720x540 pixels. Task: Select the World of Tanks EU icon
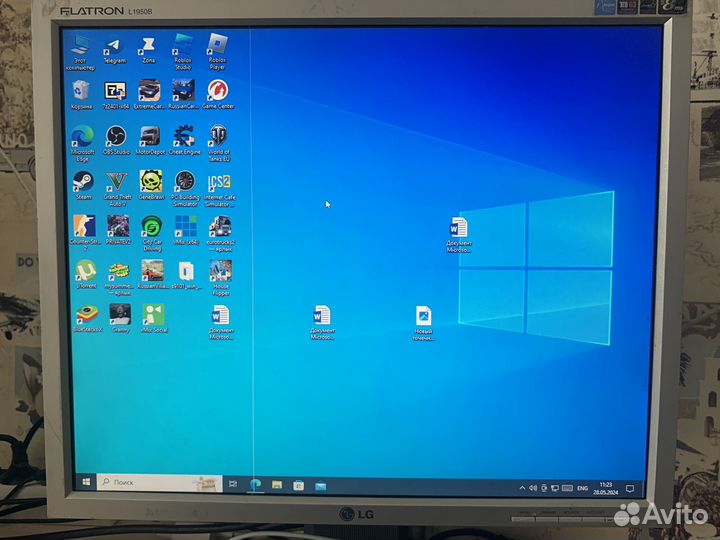pos(219,143)
